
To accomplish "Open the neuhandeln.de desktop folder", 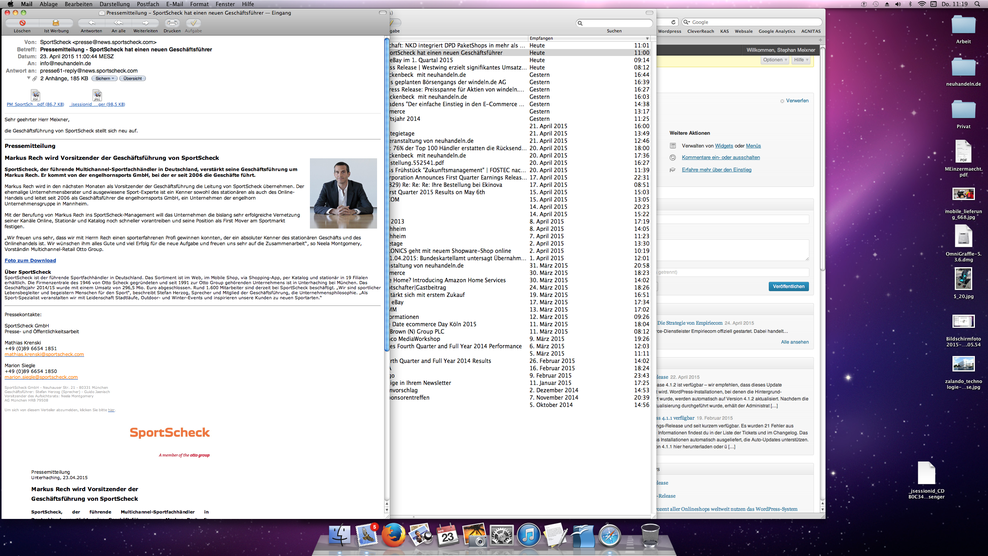I will [963, 67].
